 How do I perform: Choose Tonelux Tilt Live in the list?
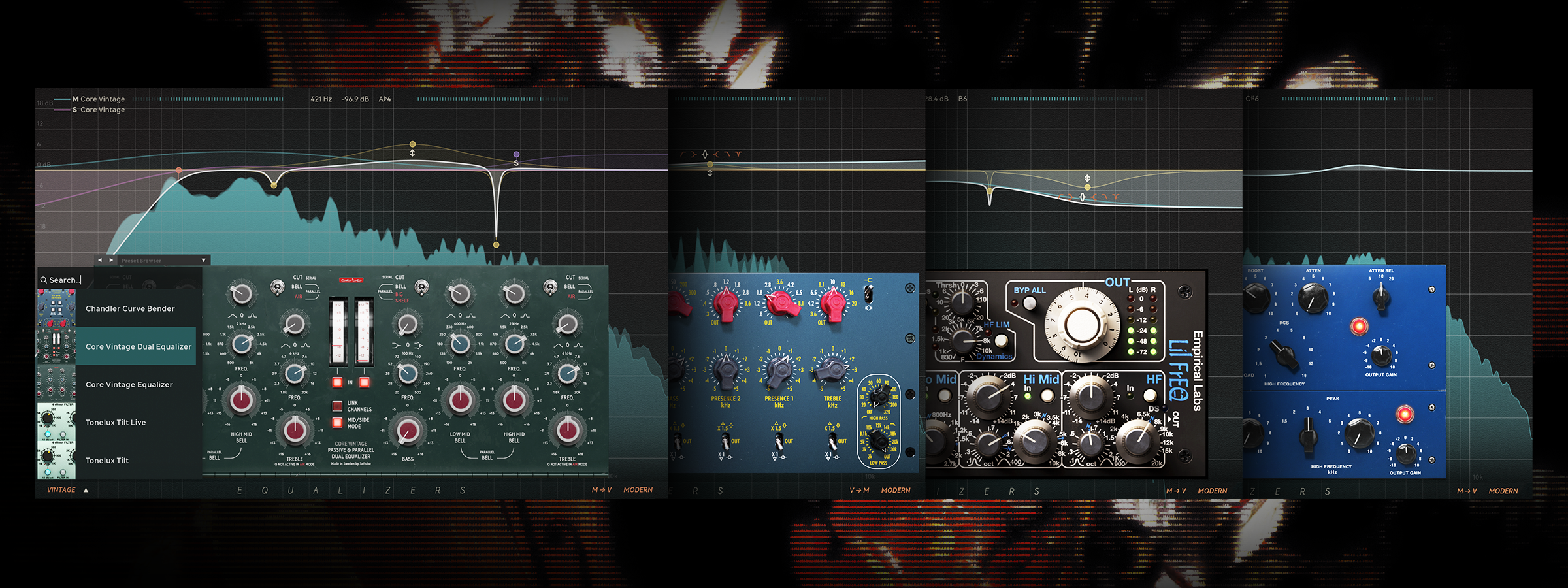(x=116, y=423)
